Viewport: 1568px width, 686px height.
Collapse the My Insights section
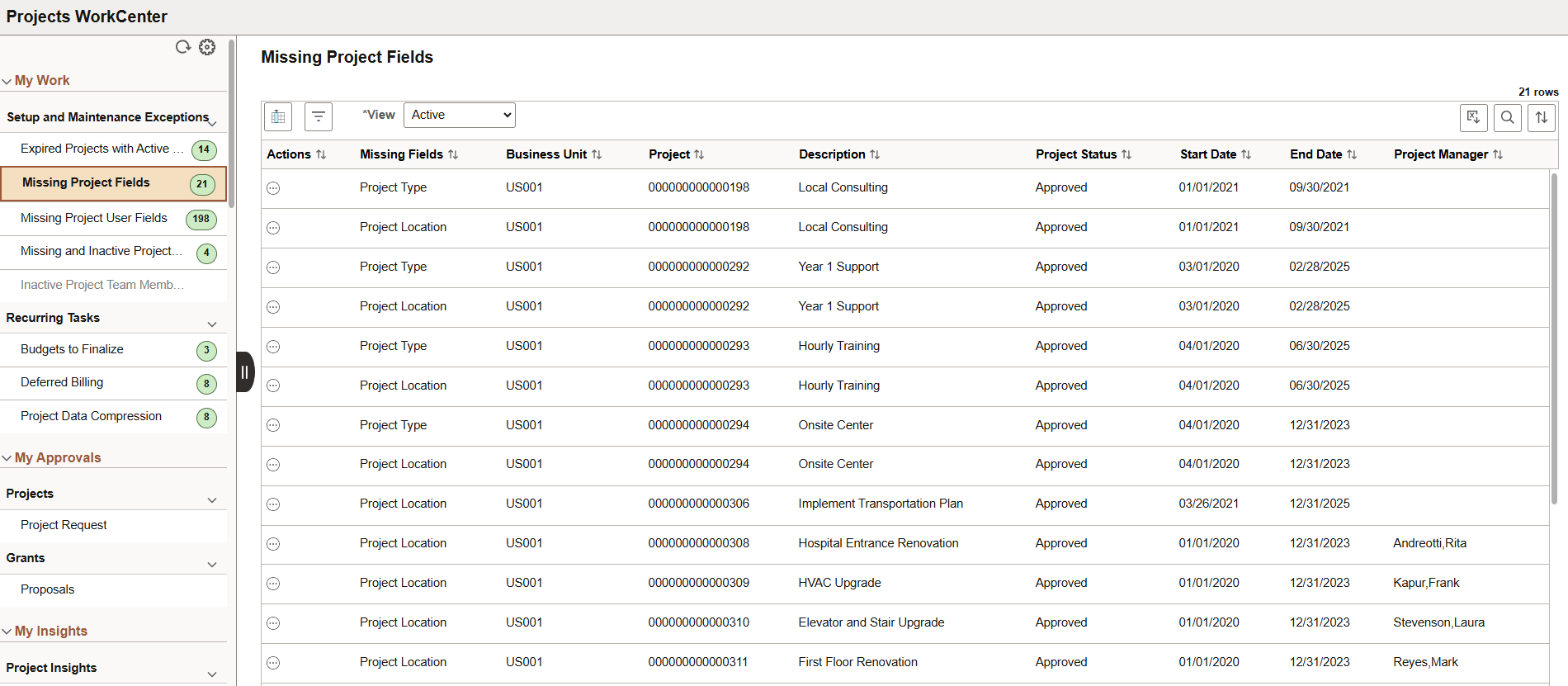coord(7,632)
